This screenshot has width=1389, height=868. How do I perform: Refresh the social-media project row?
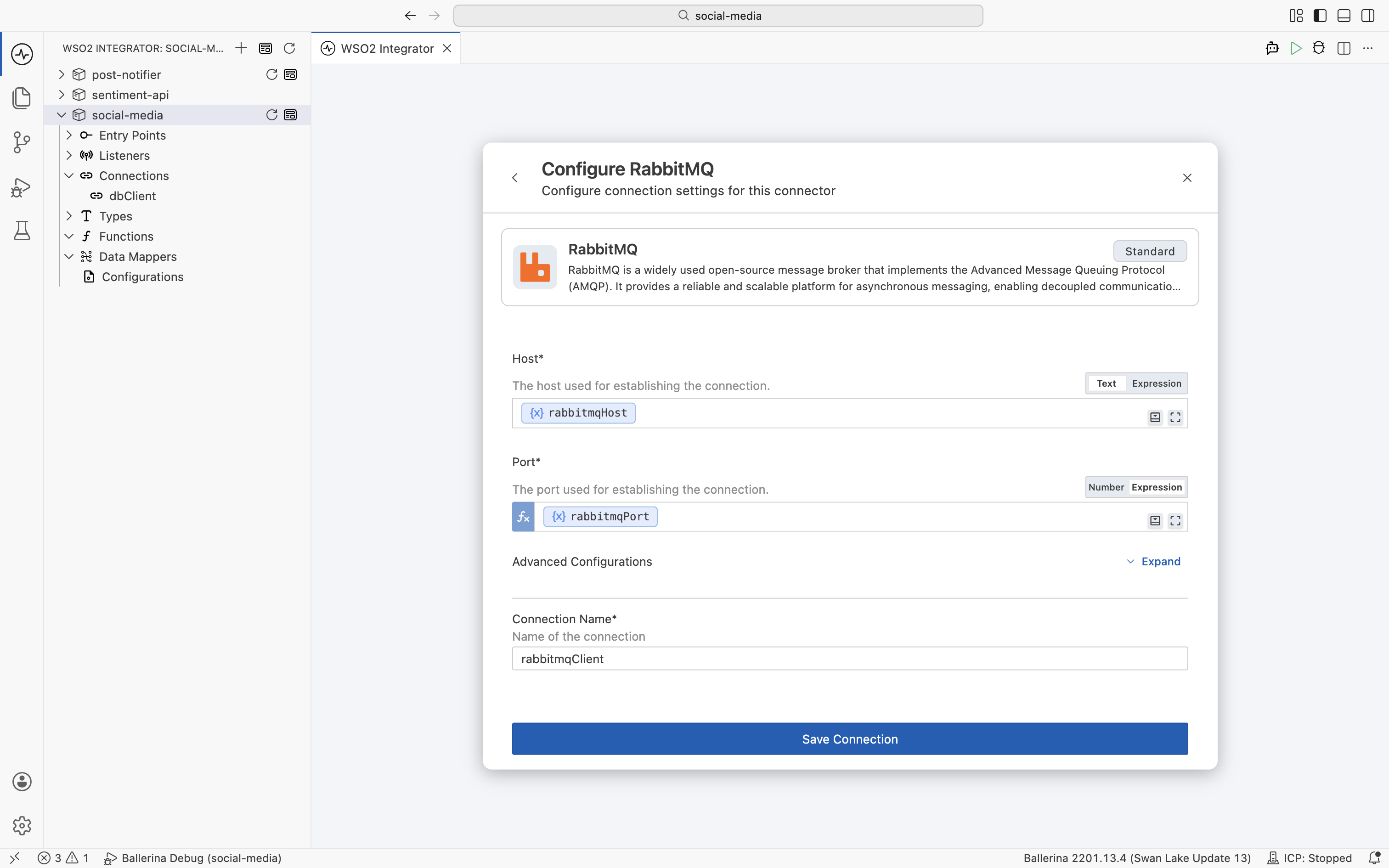[271, 115]
